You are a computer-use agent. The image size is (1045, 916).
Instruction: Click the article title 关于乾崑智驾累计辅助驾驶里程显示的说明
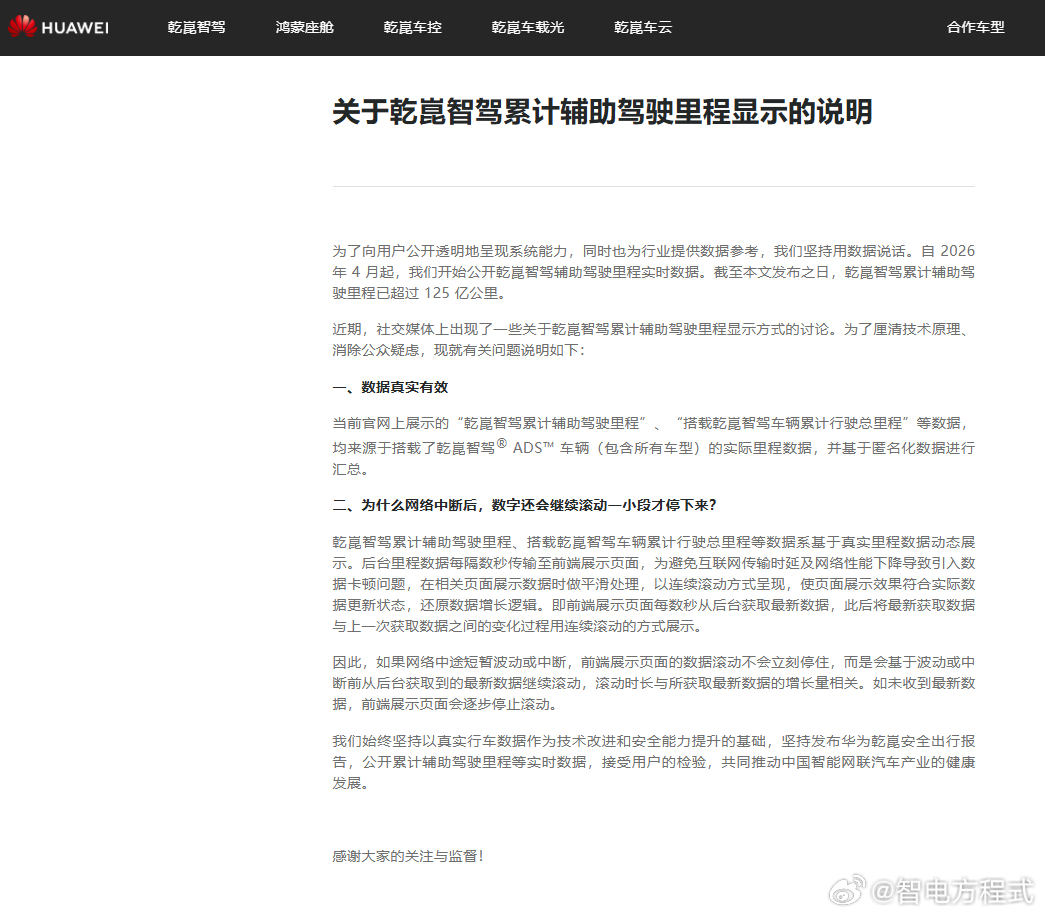(602, 111)
